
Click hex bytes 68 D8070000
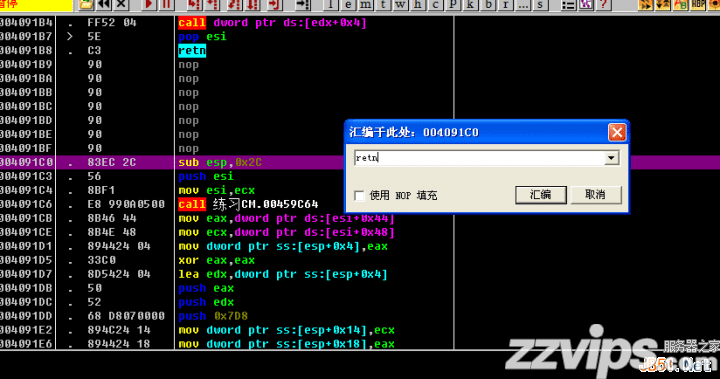click(126, 316)
